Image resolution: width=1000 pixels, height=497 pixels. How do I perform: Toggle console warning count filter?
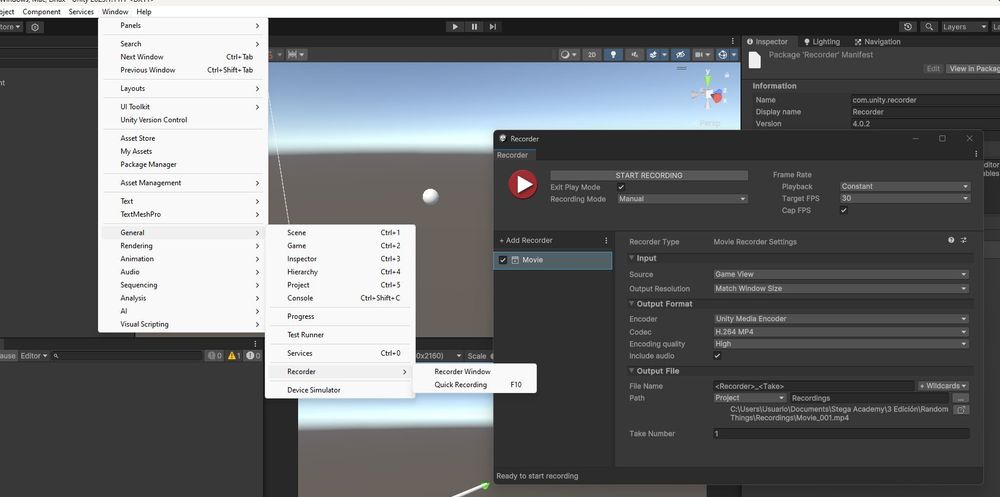pyautogui.click(x=234, y=355)
